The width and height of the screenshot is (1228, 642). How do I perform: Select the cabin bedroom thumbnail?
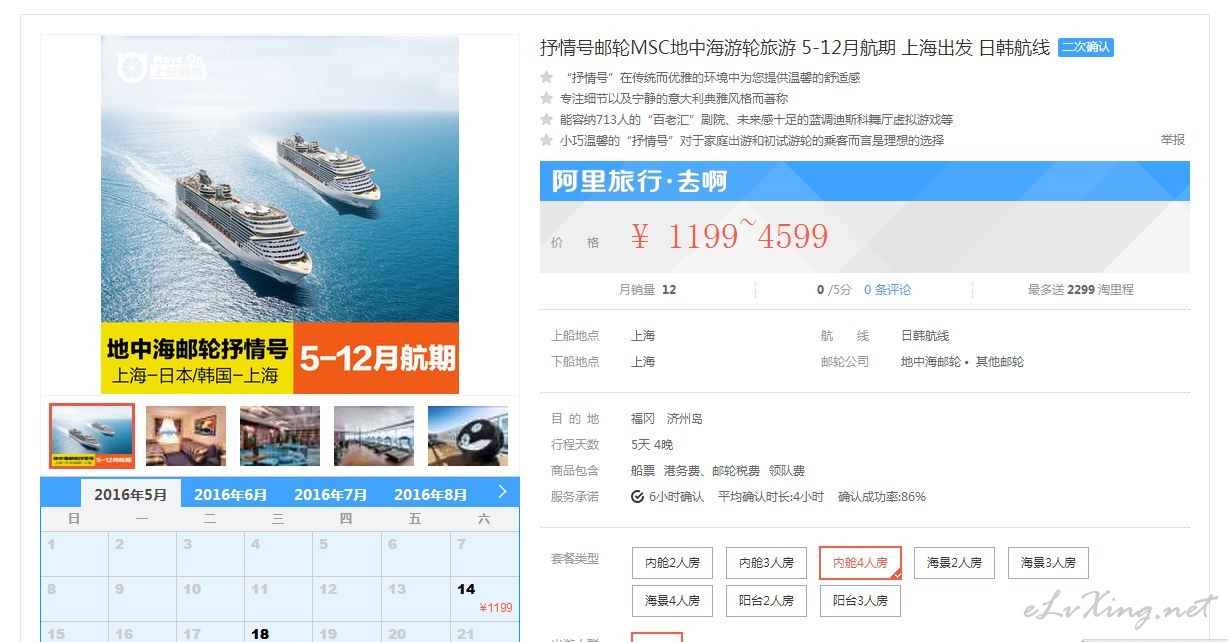186,436
